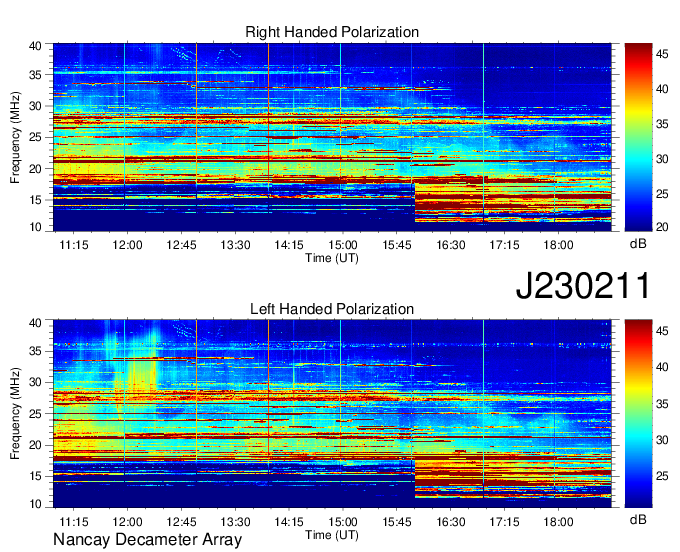Click the 45 dB value on the top color bar
This screenshot has height=552, width=680.
(662, 54)
